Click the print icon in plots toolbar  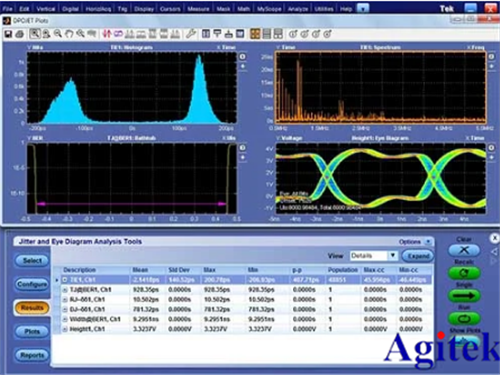pos(20,34)
